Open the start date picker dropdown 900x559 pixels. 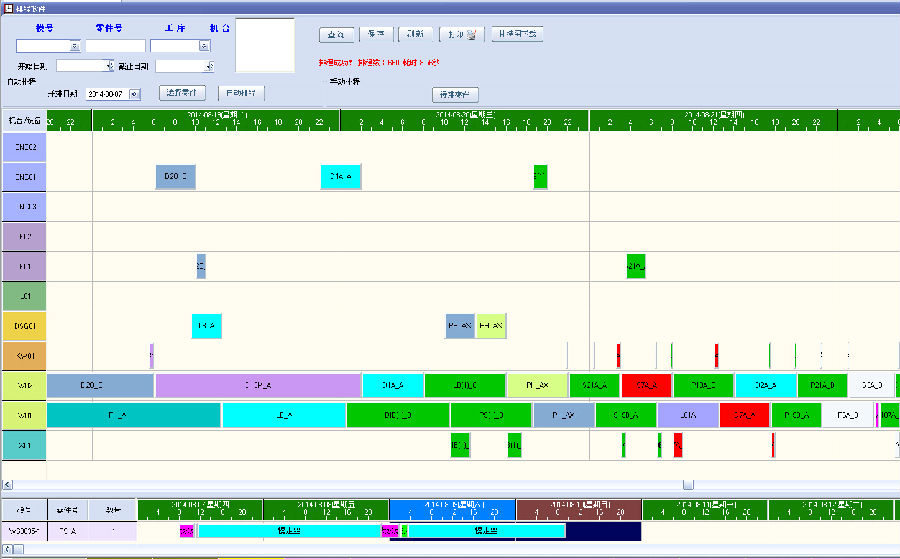109,66
